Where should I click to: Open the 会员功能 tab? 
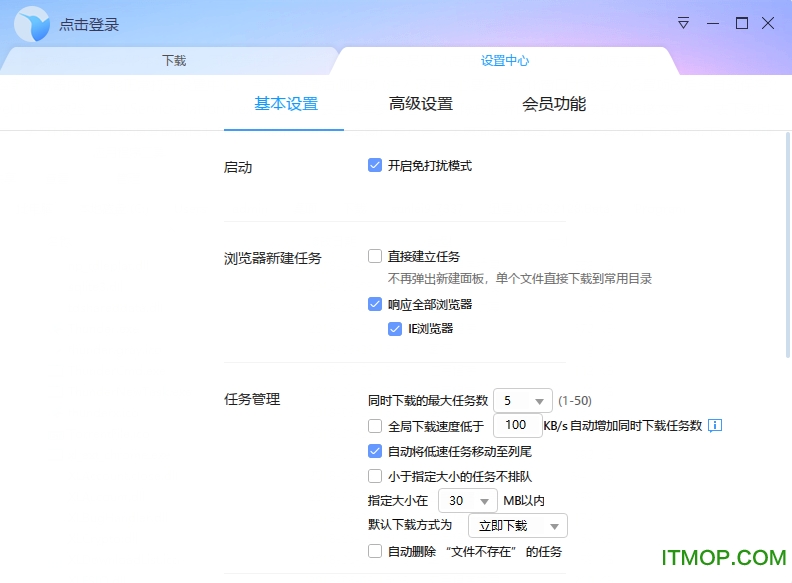(x=554, y=104)
